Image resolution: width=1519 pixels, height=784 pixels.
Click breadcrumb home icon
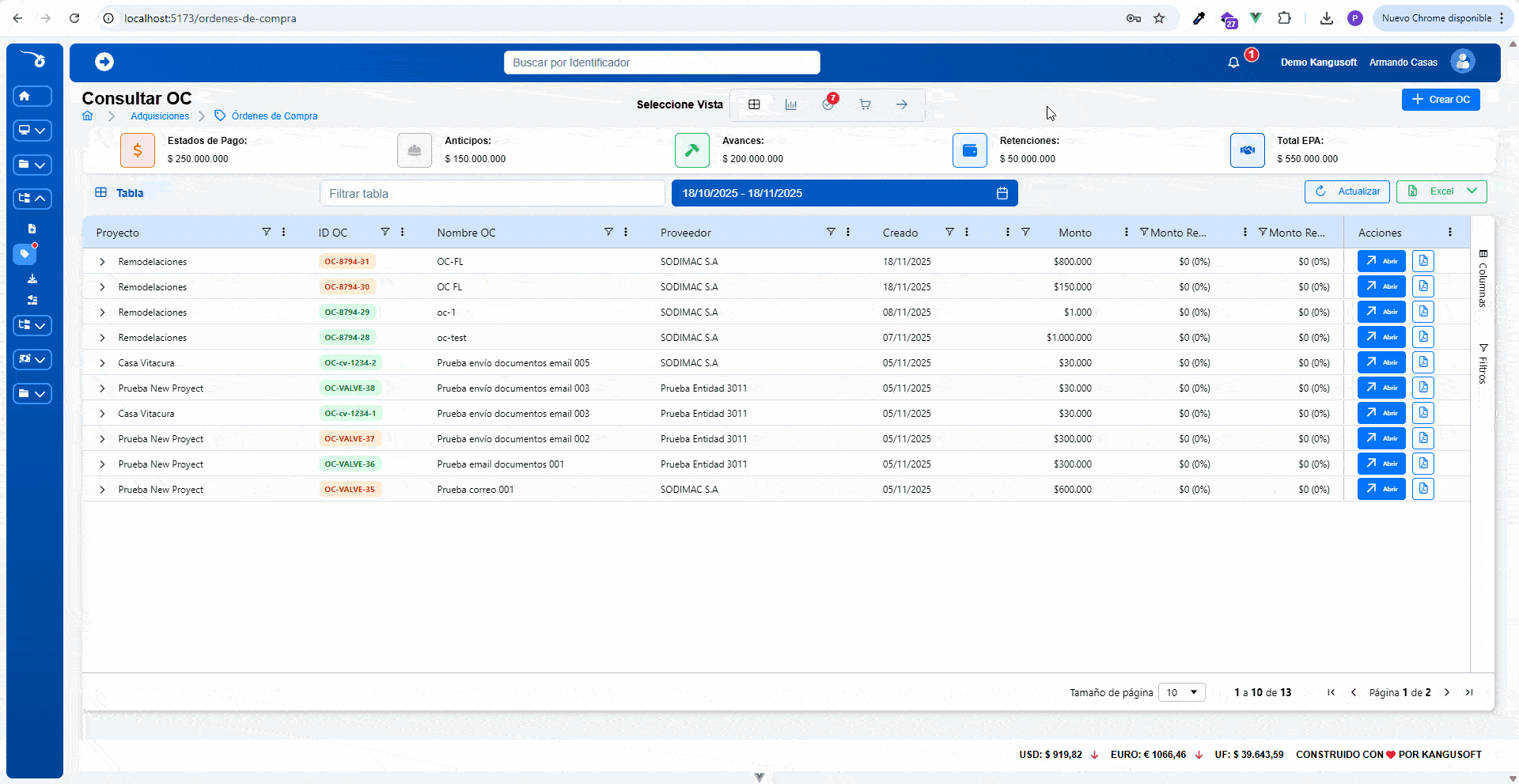click(x=88, y=116)
